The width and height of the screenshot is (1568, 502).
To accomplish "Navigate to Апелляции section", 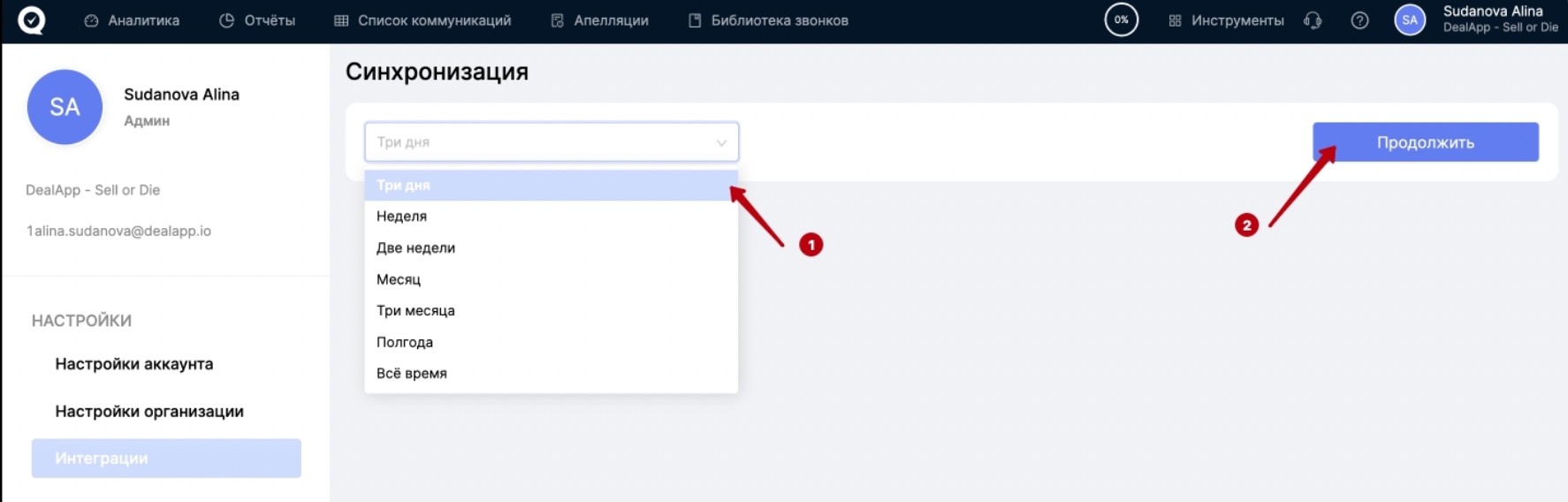I will 599,20.
